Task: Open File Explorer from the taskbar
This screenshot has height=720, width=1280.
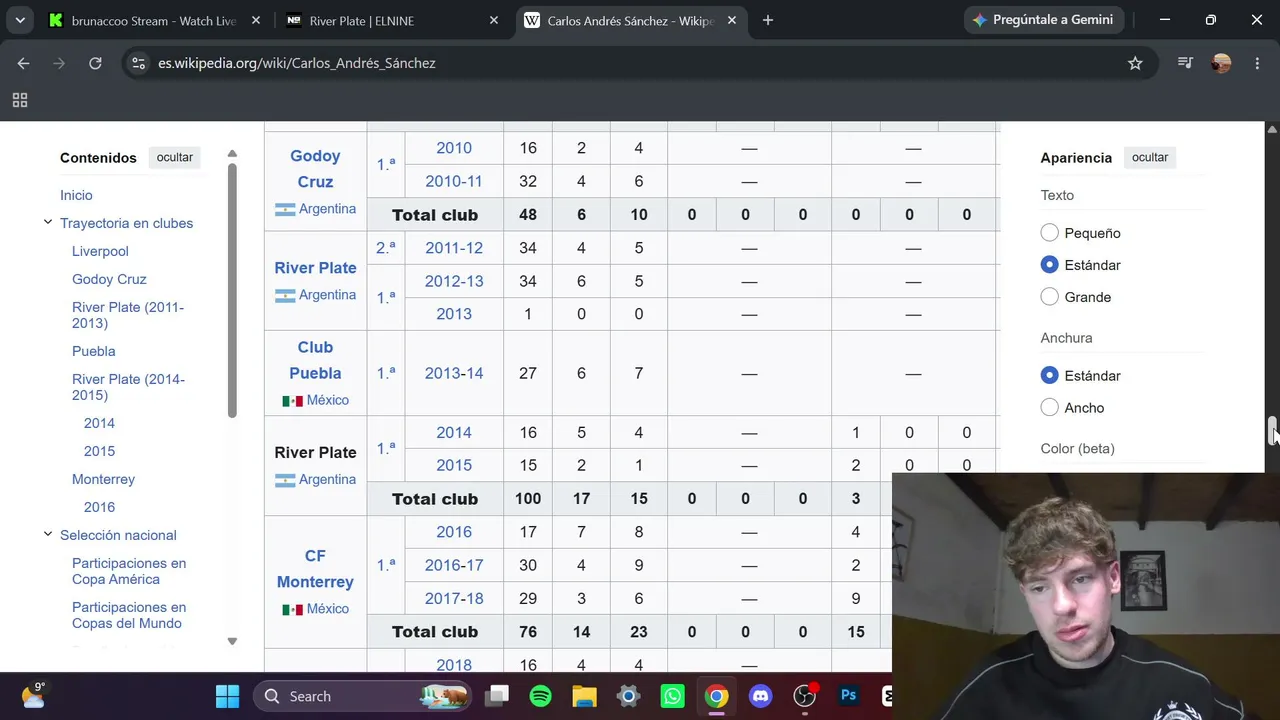Action: click(584, 696)
